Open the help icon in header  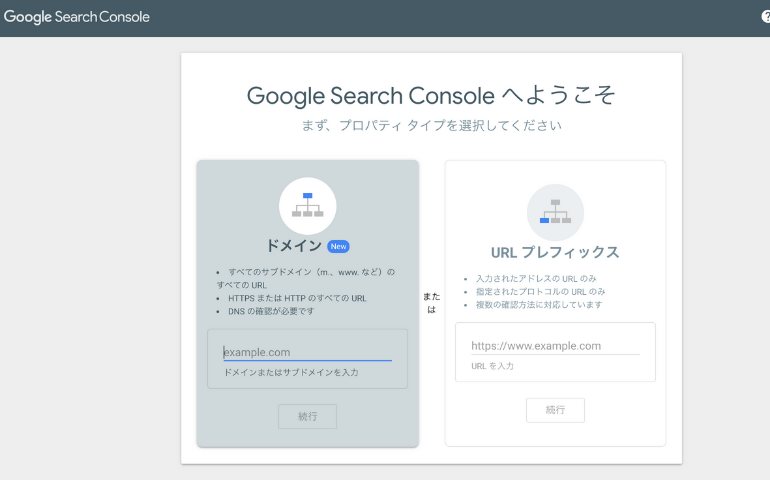point(766,17)
